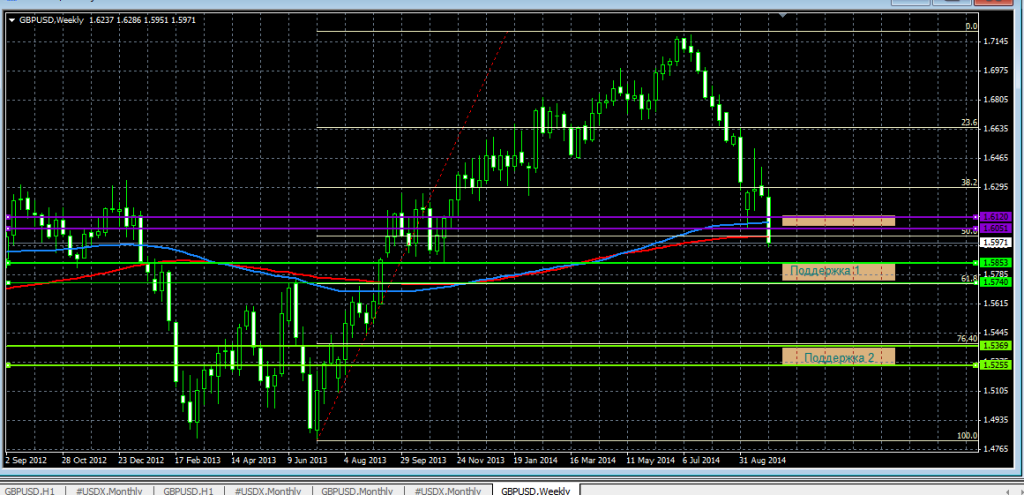Click the green 1.5740 price tag

(x=995, y=283)
